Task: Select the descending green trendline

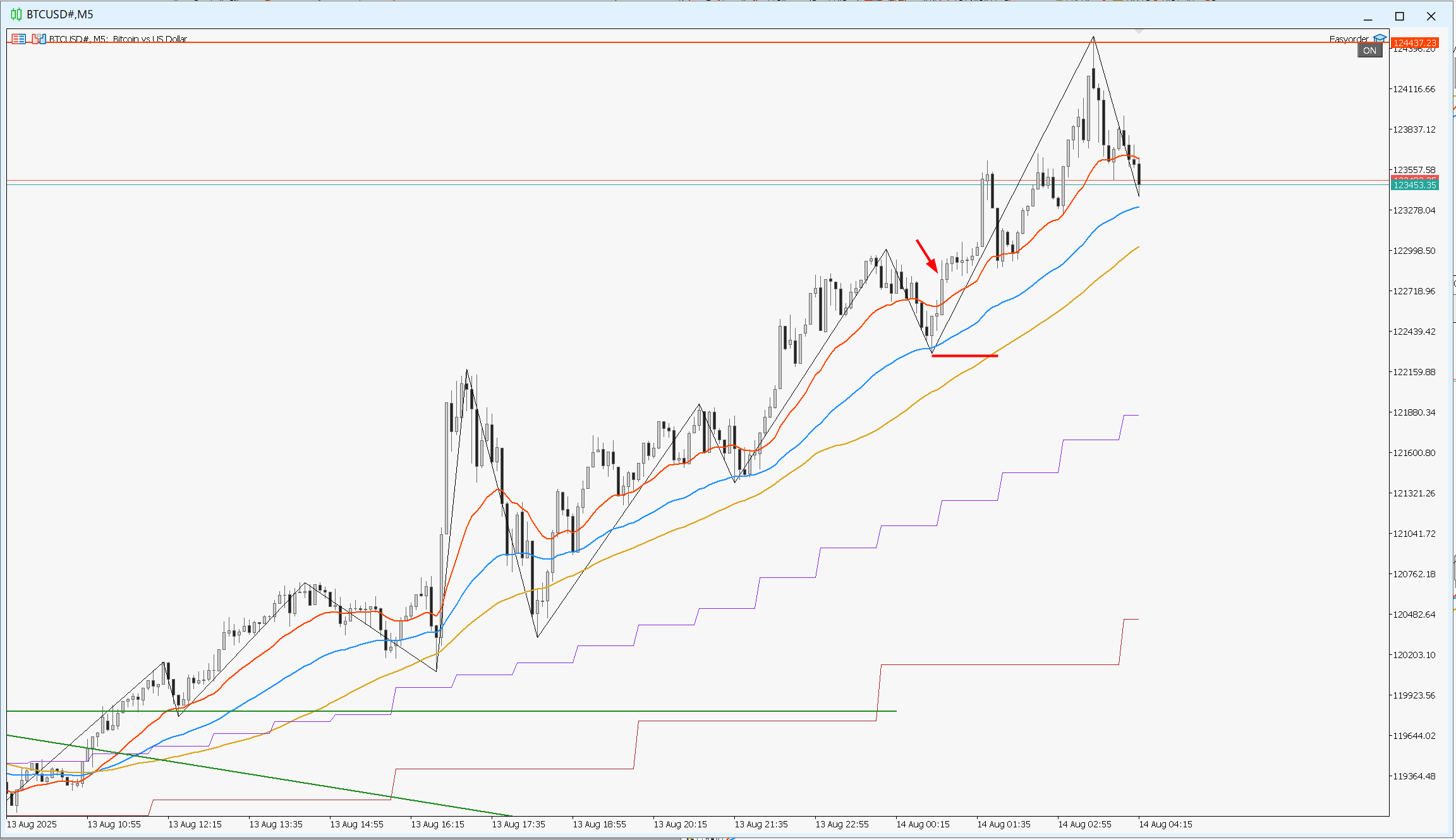Action: coord(258,775)
